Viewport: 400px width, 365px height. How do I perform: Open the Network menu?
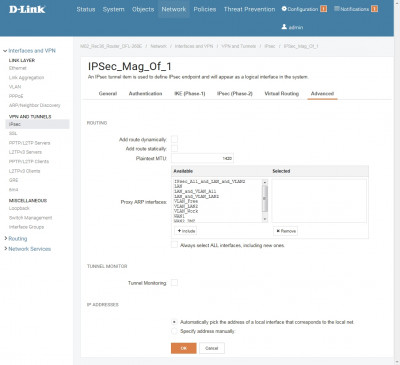(174, 9)
